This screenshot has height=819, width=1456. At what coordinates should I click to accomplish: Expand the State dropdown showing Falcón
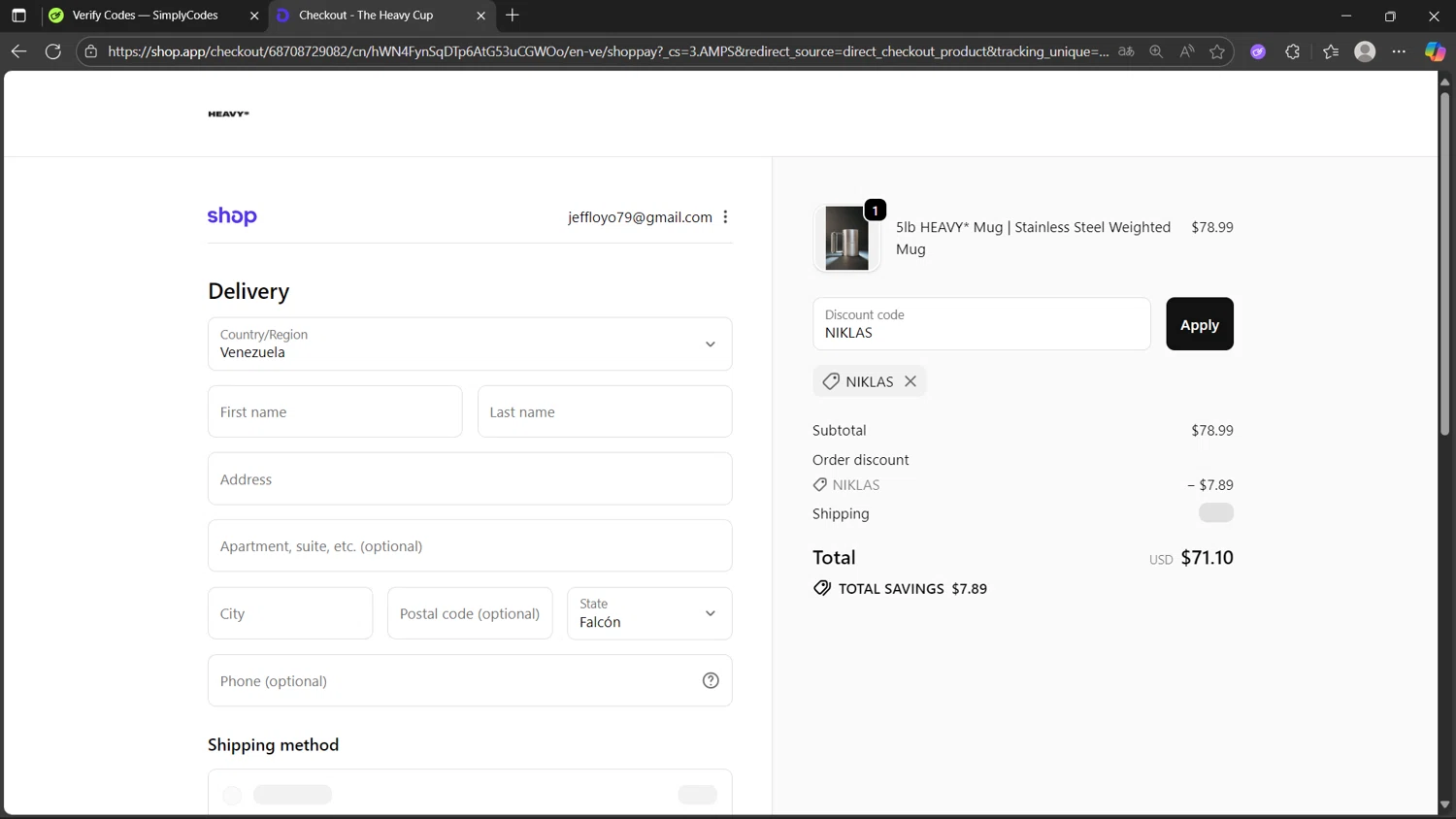(649, 613)
